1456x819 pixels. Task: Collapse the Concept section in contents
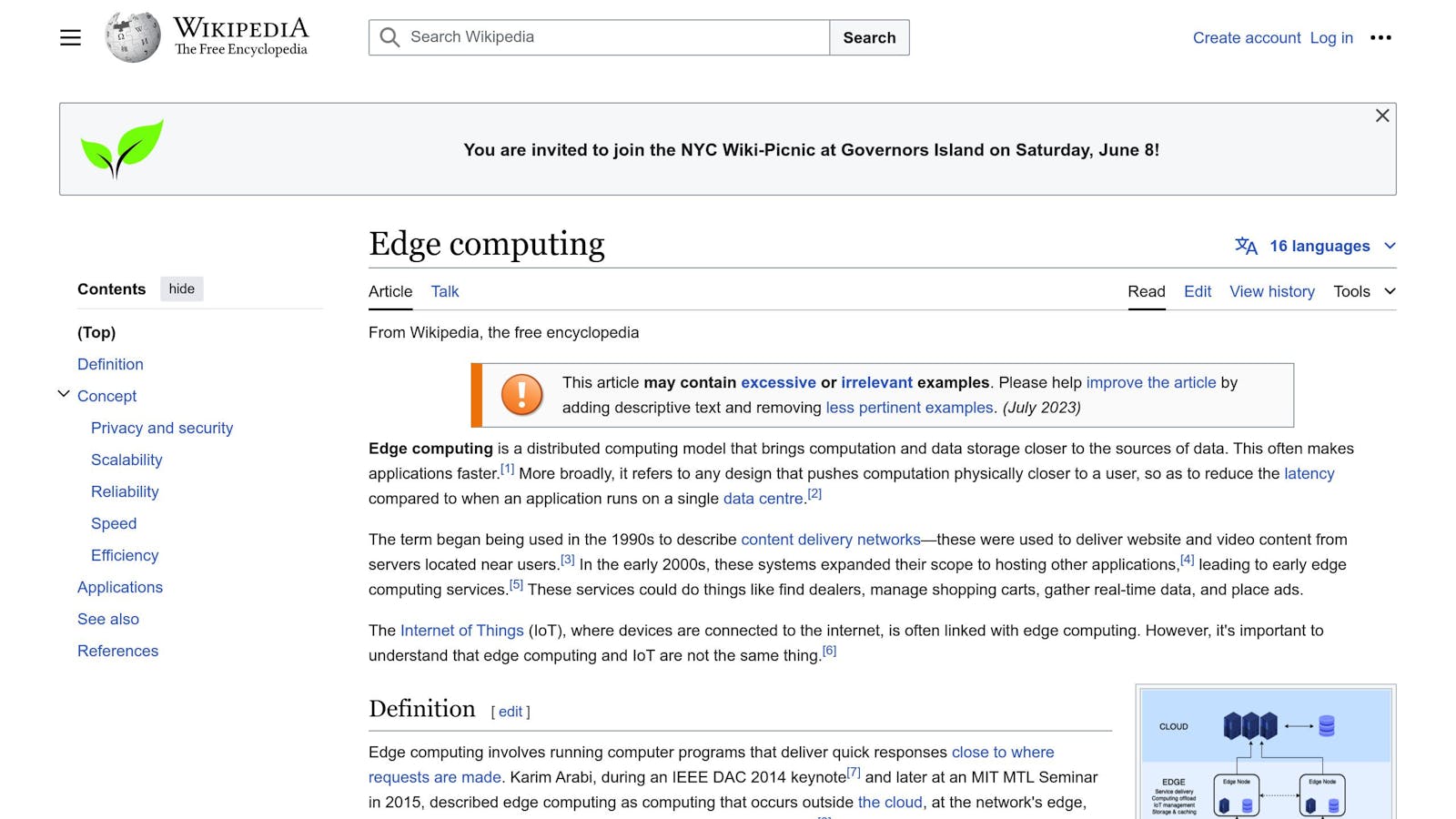click(64, 394)
